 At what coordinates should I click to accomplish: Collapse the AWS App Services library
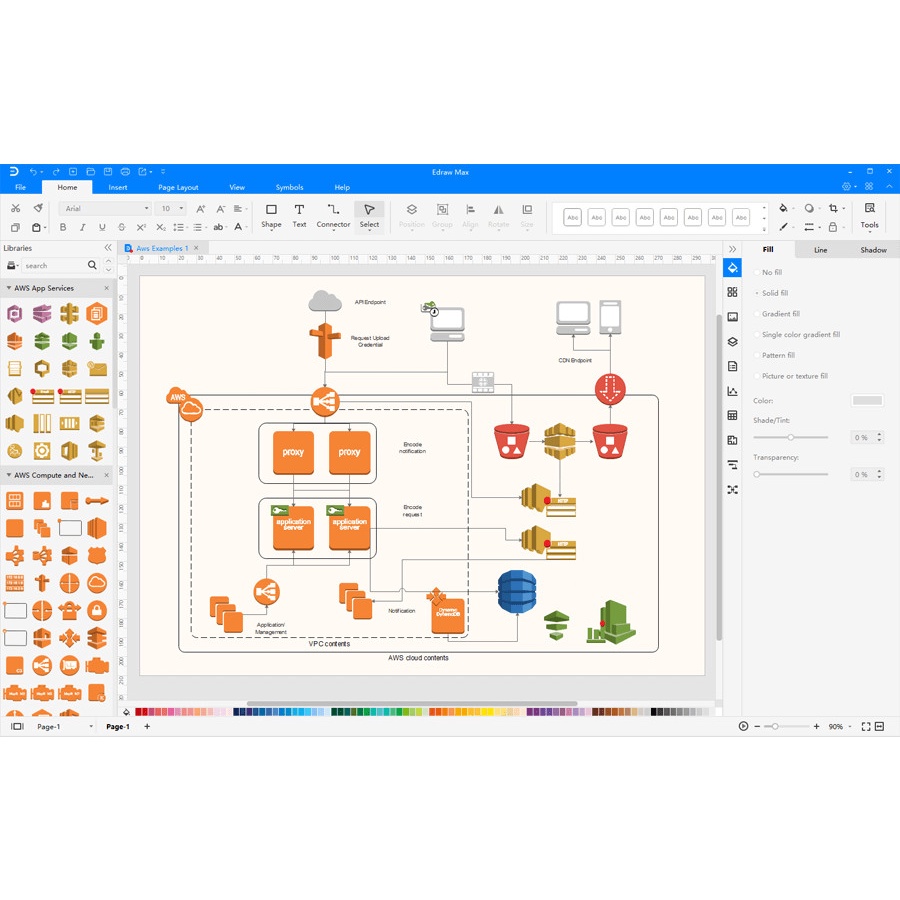point(9,288)
